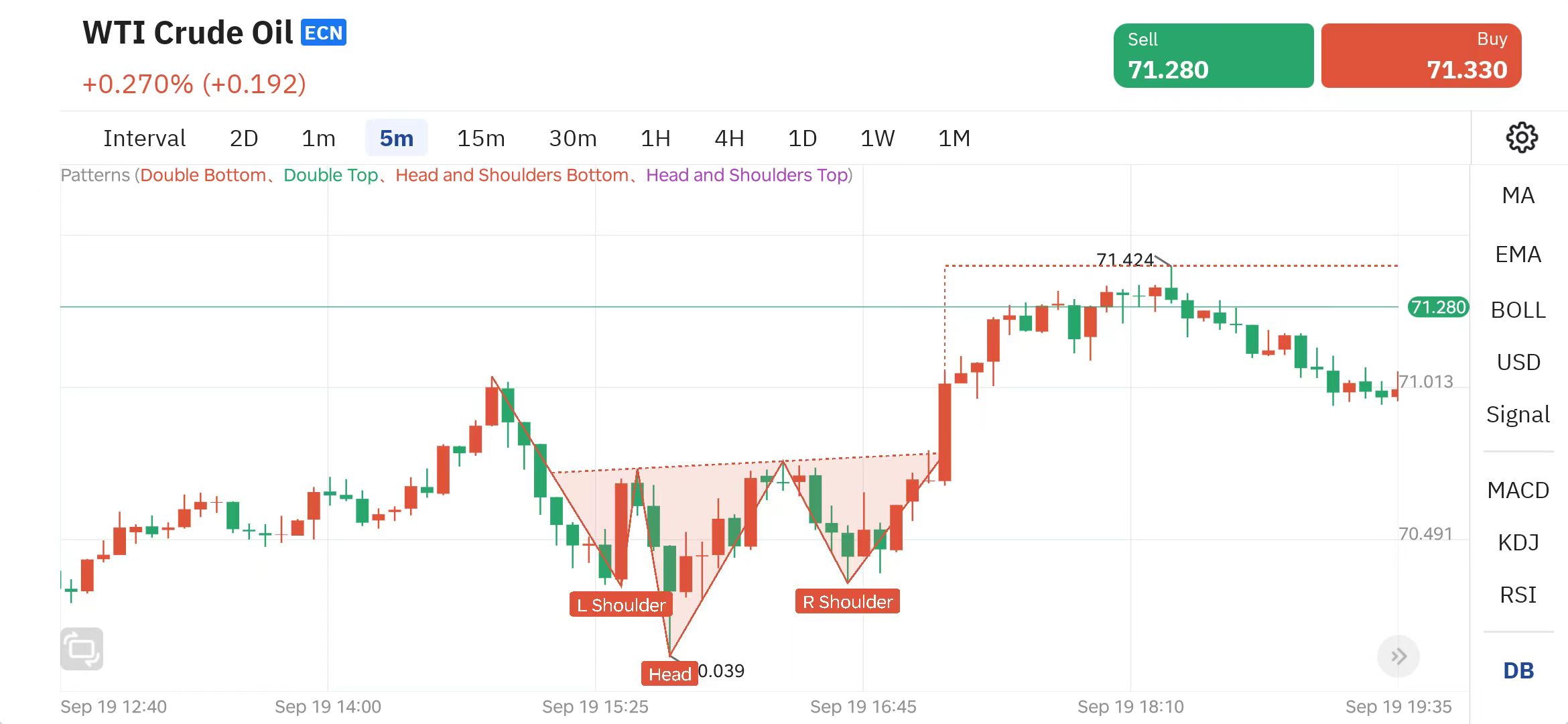
Task: Click the Head pattern label
Action: pos(669,674)
